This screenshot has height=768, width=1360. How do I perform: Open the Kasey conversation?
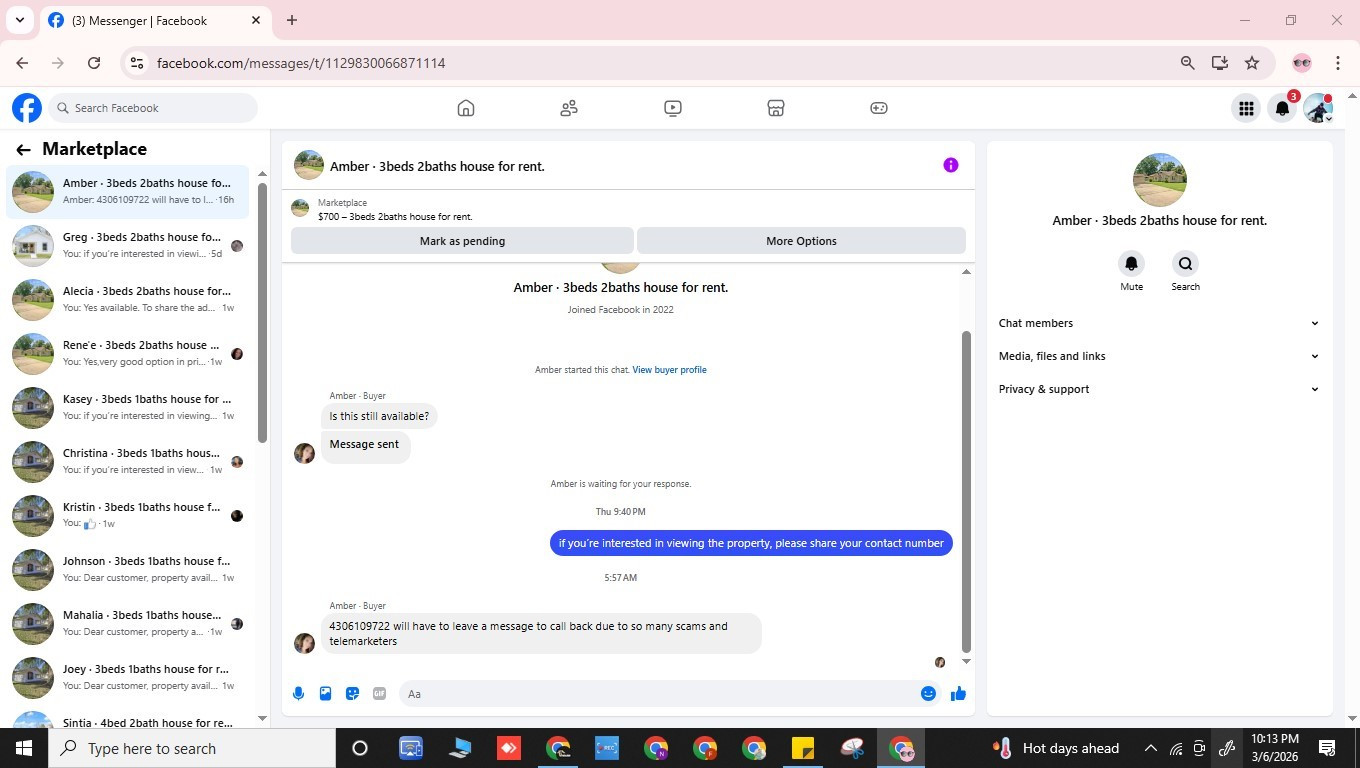coord(128,407)
